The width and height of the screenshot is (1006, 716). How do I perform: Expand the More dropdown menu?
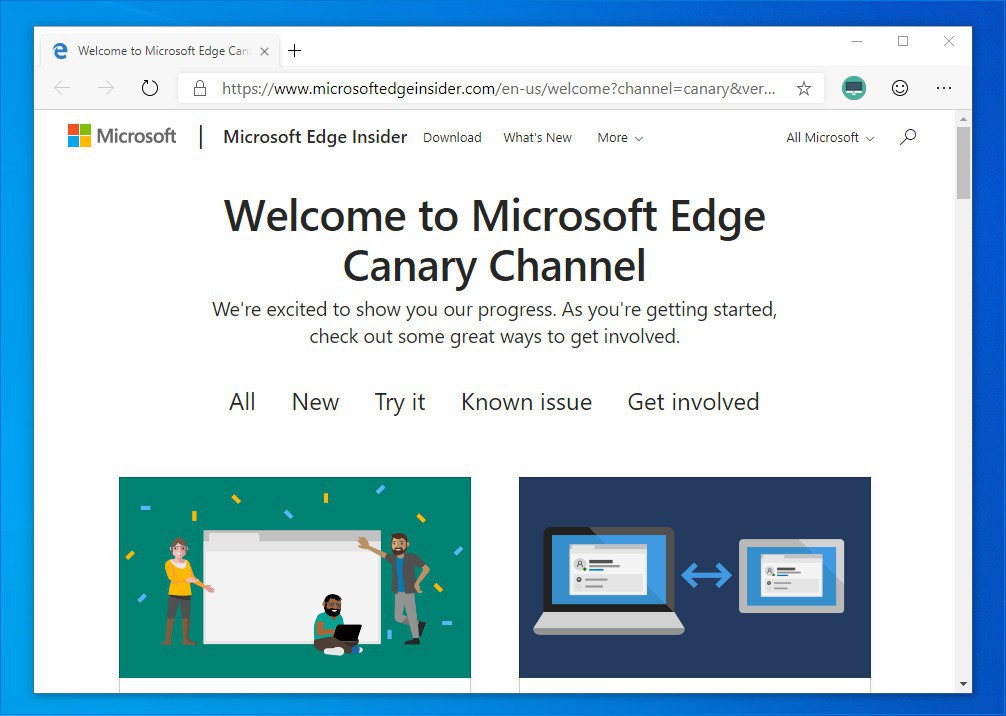point(620,138)
